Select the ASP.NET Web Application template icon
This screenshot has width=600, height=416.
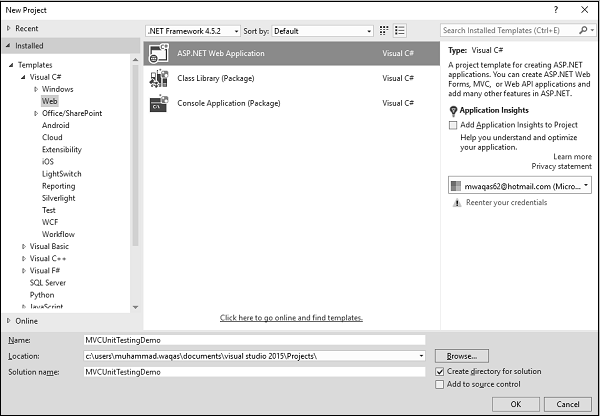tap(159, 53)
